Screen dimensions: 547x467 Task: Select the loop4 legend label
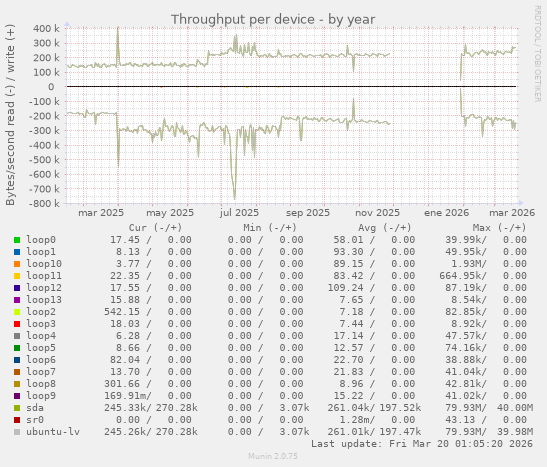[41, 336]
